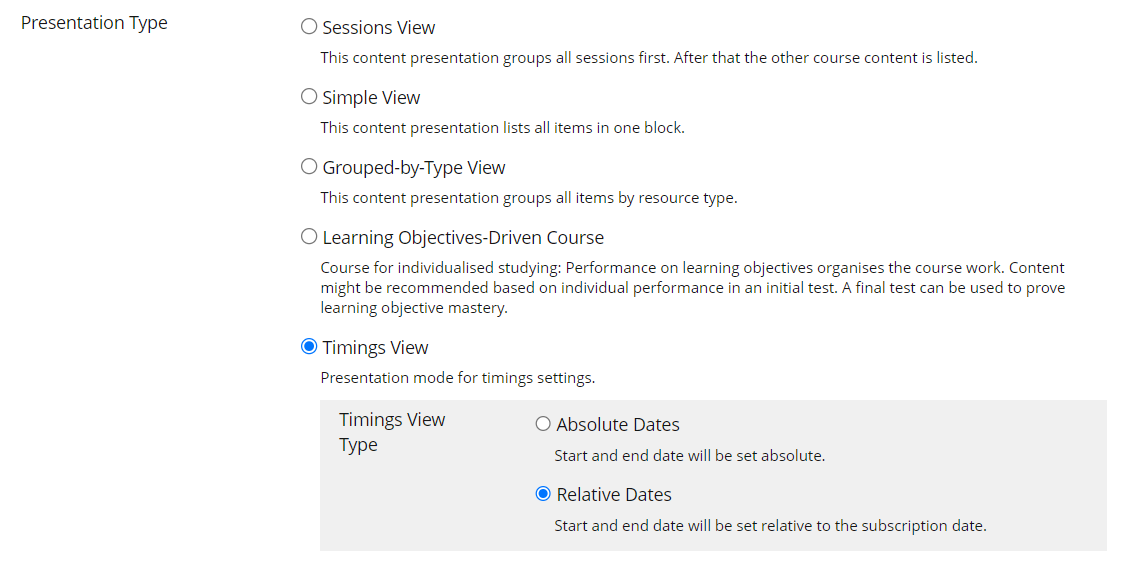Select the Timings View radio button
The image size is (1131, 569).
coord(309,347)
